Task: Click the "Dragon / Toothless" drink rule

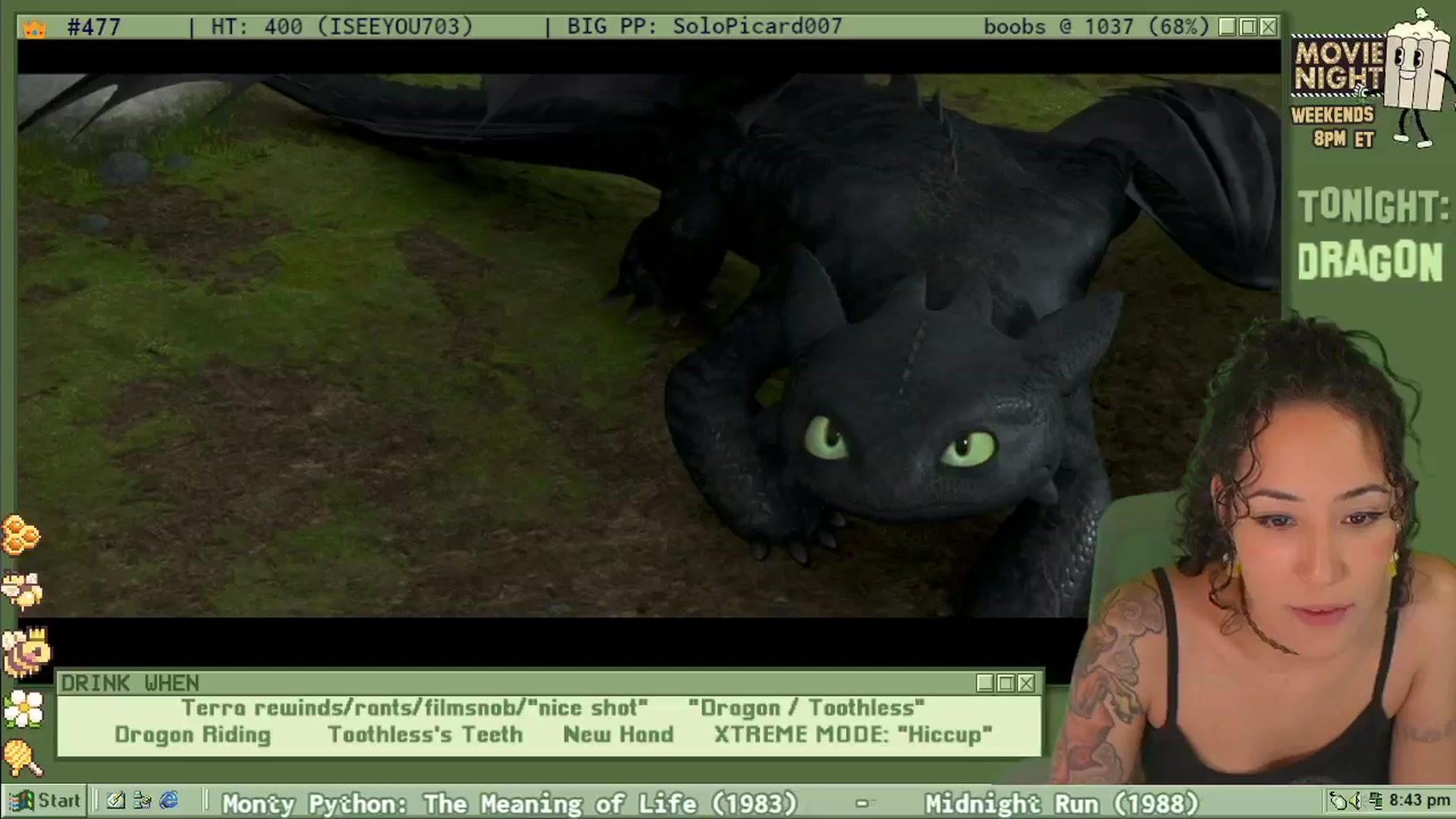Action: point(806,708)
